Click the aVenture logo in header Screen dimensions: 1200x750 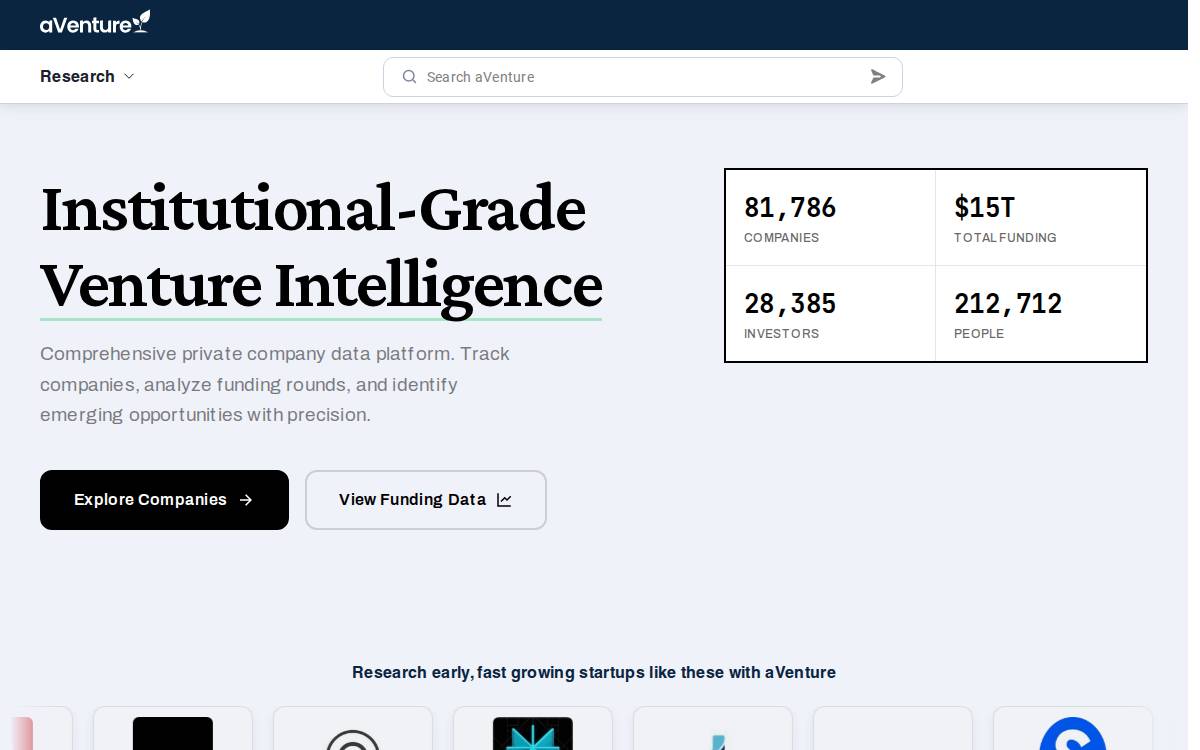coord(95,22)
